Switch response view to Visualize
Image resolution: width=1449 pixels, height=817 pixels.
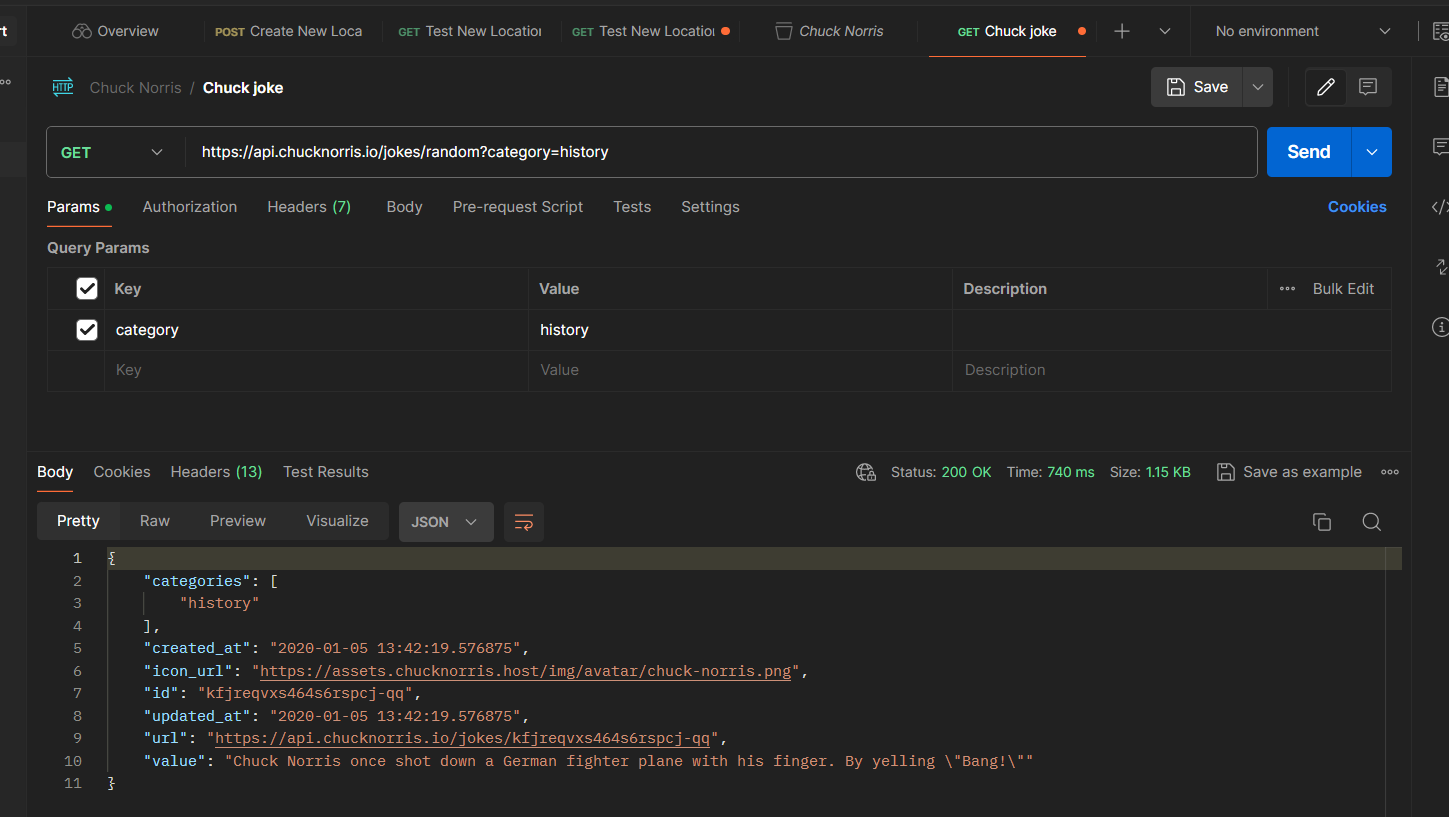pos(337,521)
